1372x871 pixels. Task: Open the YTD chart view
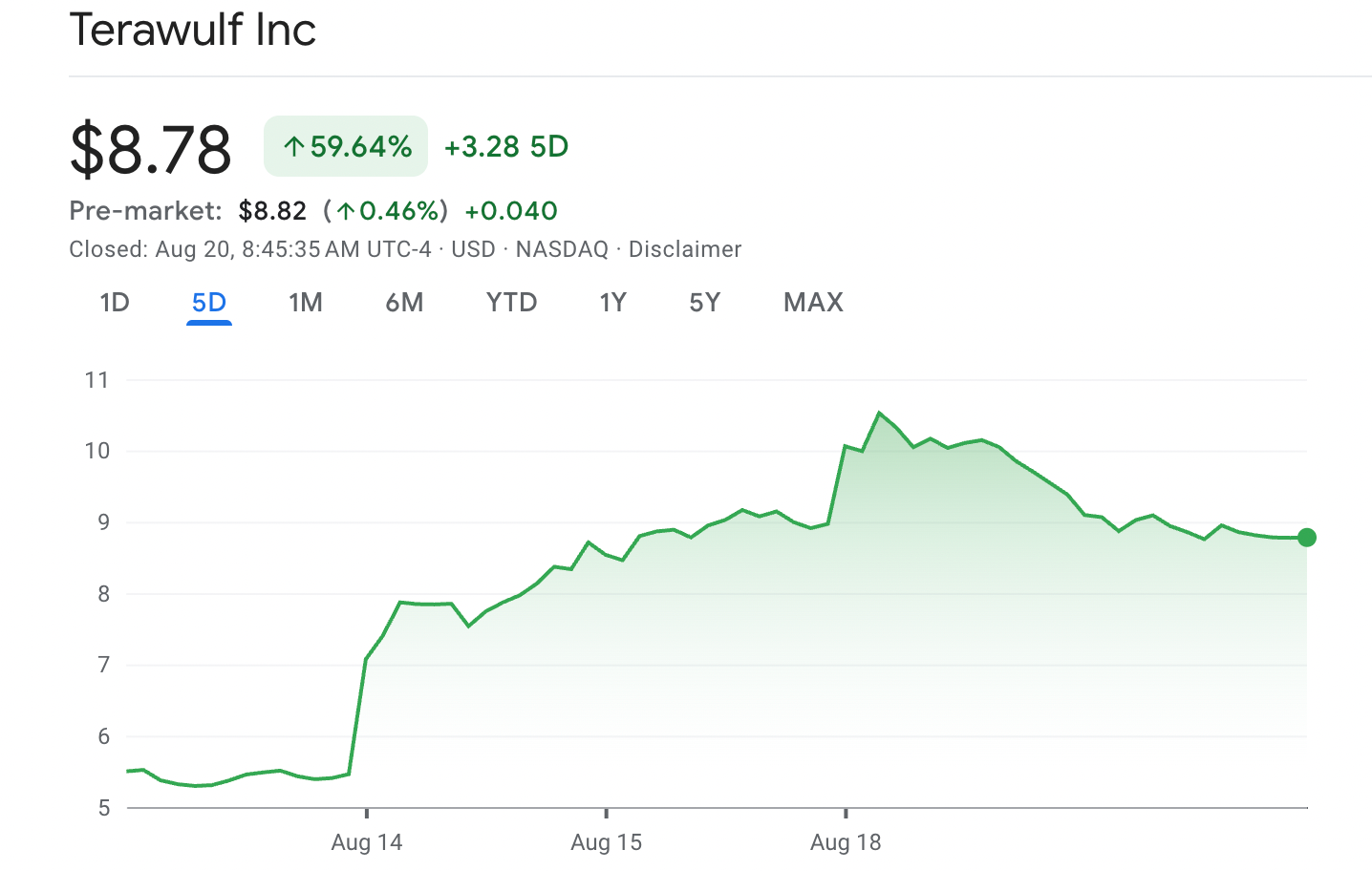tap(511, 302)
